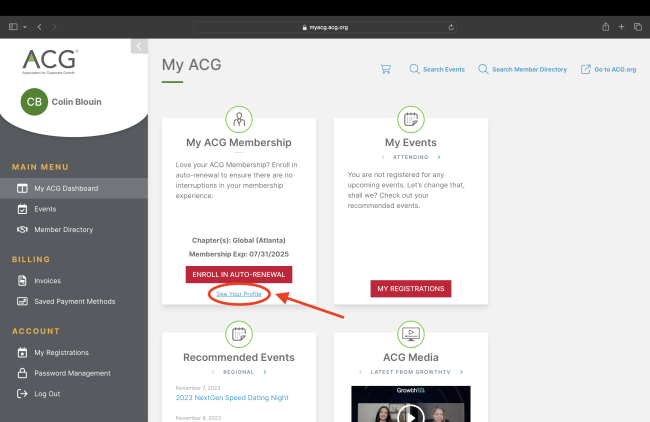Click the My ACG Membership person icon
This screenshot has height=422, width=650.
pos(239,119)
